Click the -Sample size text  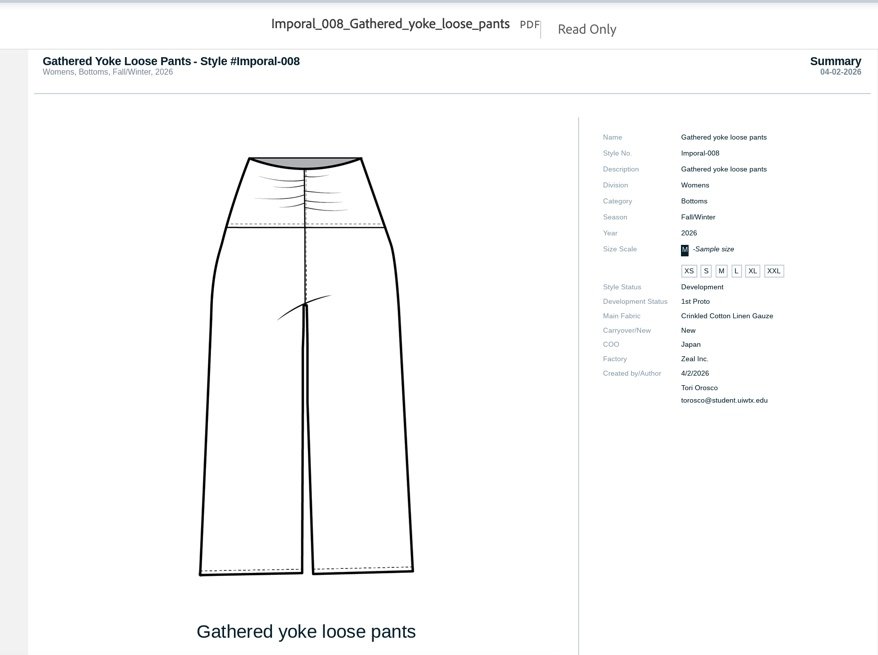713,249
